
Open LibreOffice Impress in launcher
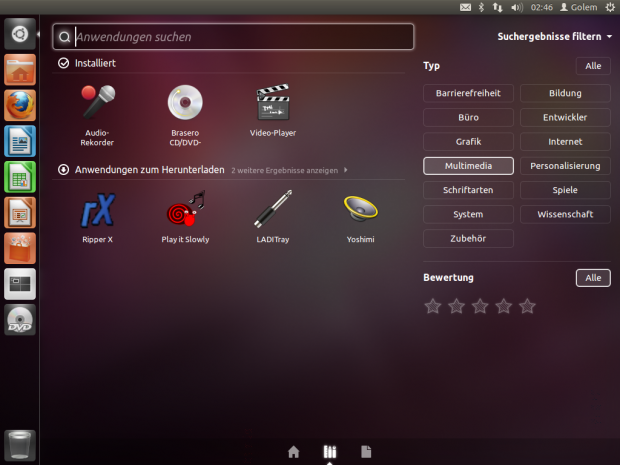[20, 213]
